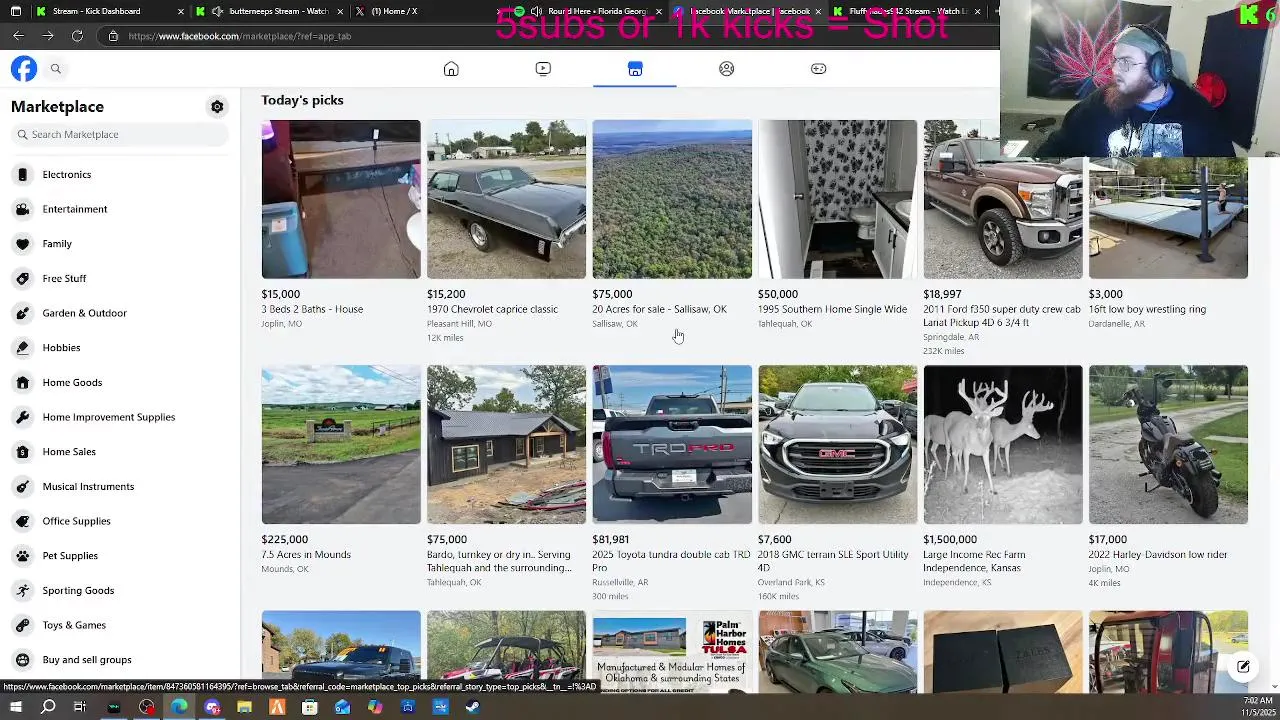Open 3 Beds 2 Baths House listing title

coord(312,309)
